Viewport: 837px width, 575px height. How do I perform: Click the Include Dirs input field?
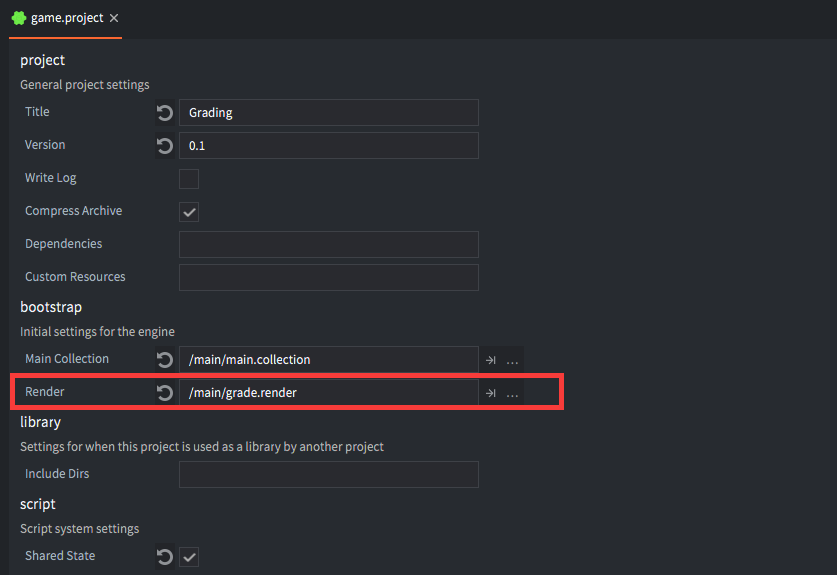(328, 474)
